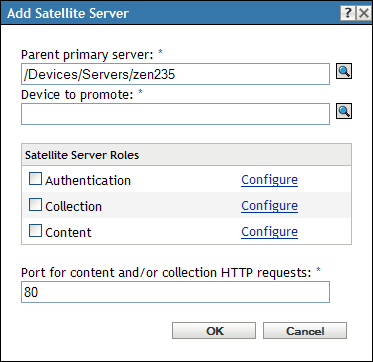Open Configure link for Authentication role
This screenshot has height=362, width=373.
pos(269,180)
